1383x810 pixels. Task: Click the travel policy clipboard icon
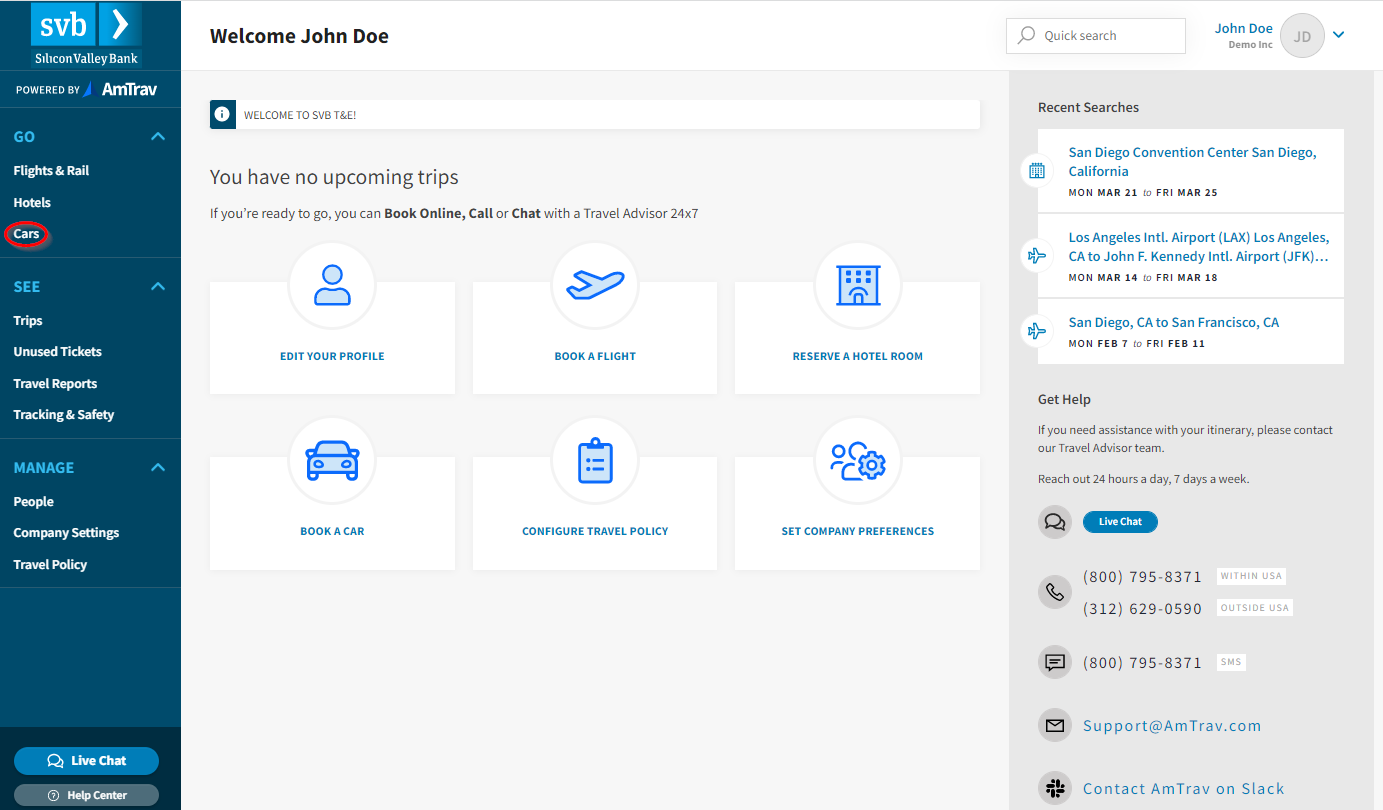tap(595, 461)
